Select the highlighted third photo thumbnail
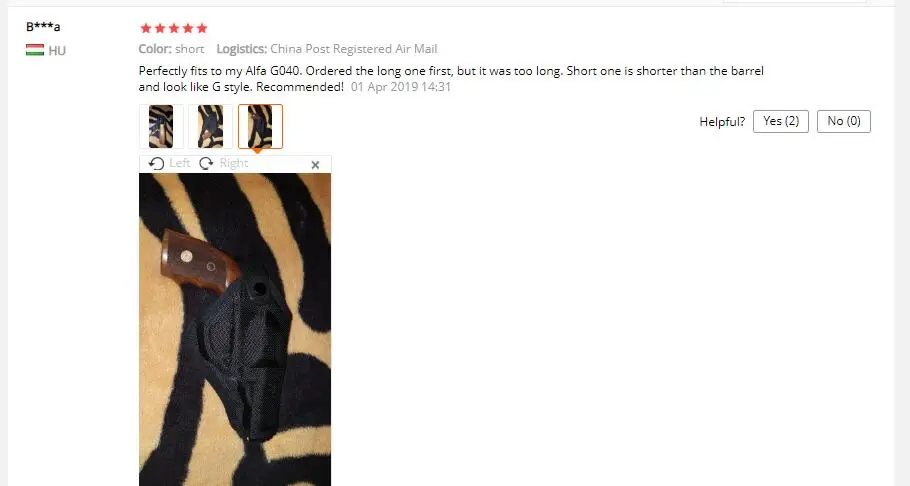Screen dimensions: 910x486 point(260,127)
